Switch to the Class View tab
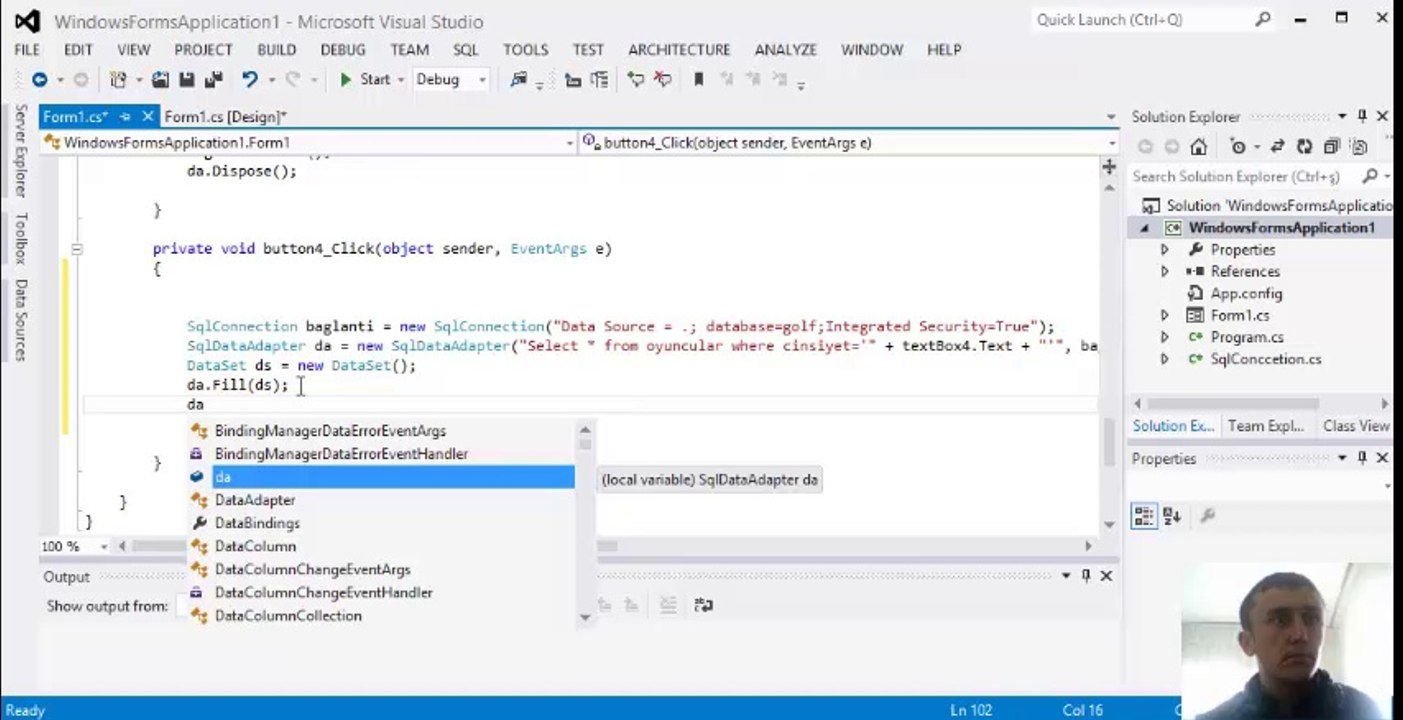This screenshot has height=720, width=1403. coord(1356,426)
